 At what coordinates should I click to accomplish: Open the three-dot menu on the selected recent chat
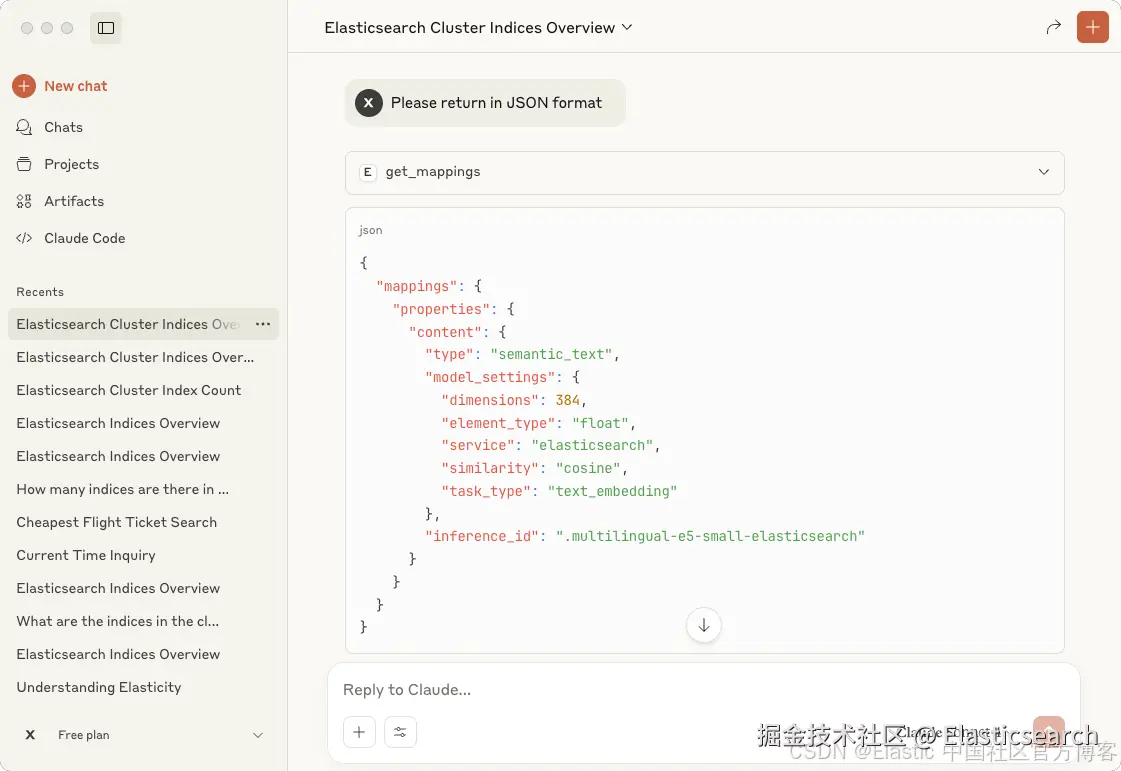pos(263,324)
